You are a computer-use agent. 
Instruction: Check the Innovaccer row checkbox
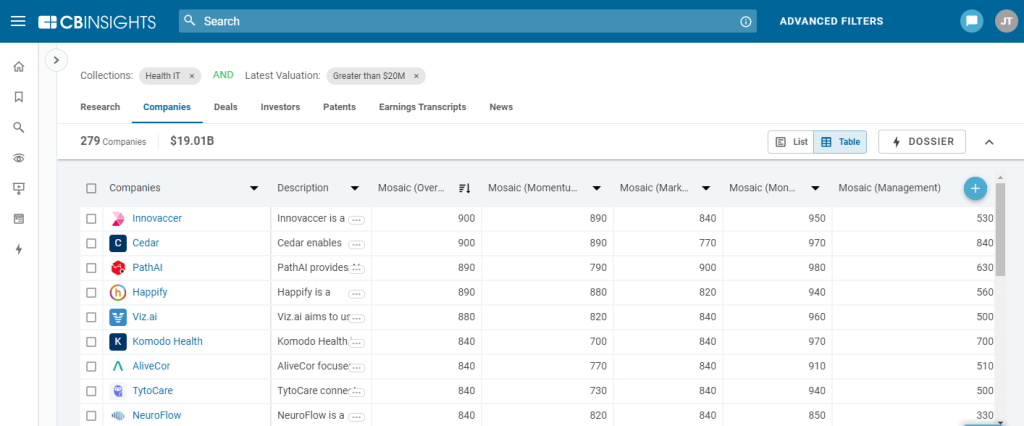(92, 218)
